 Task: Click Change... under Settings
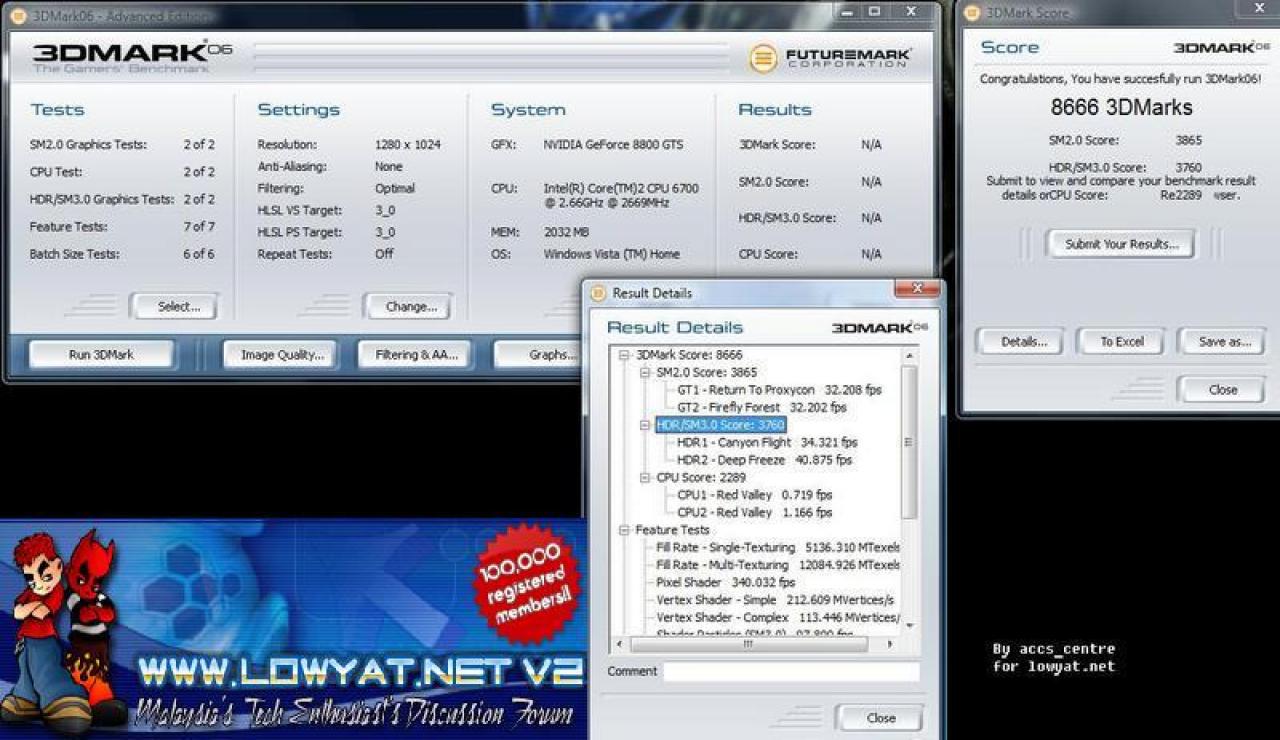tap(408, 307)
